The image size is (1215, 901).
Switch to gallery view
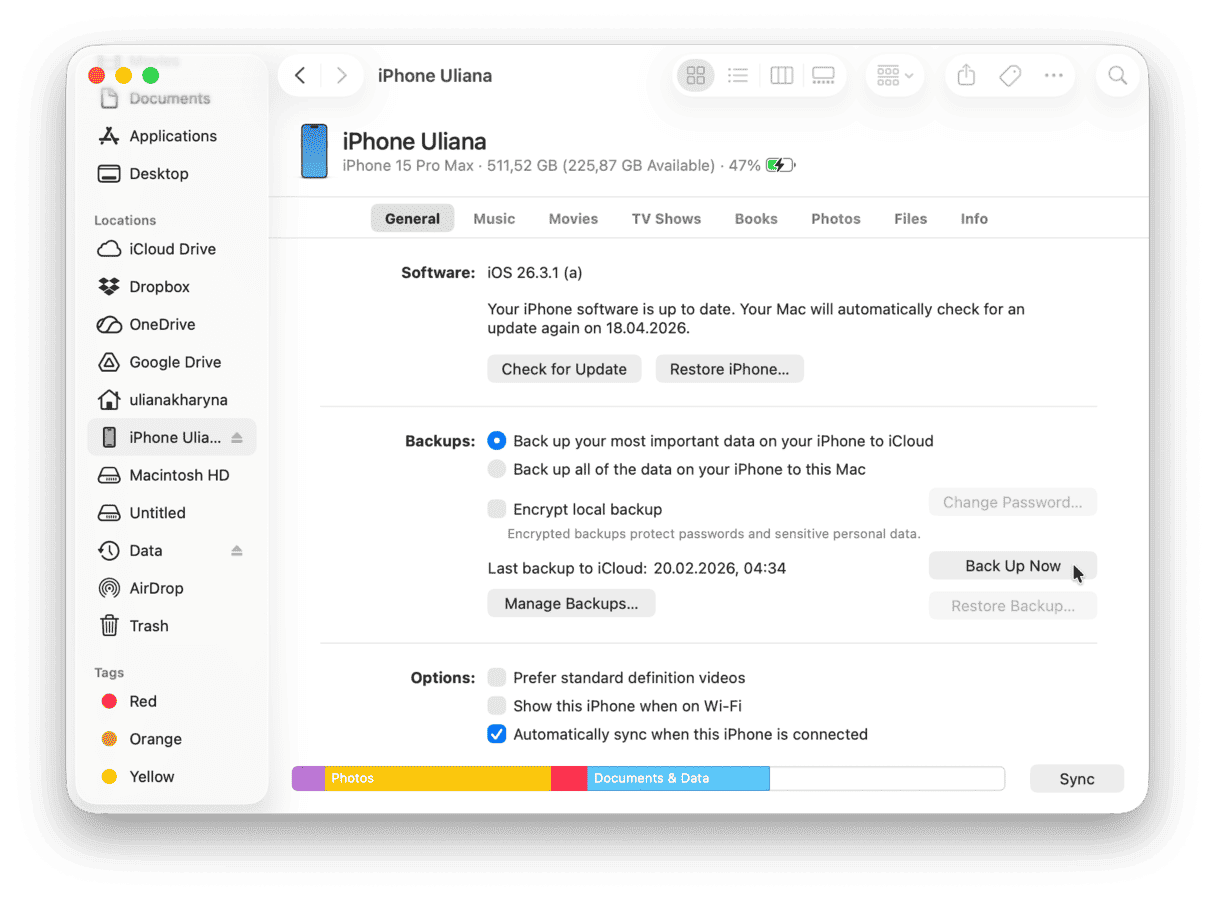(x=824, y=76)
